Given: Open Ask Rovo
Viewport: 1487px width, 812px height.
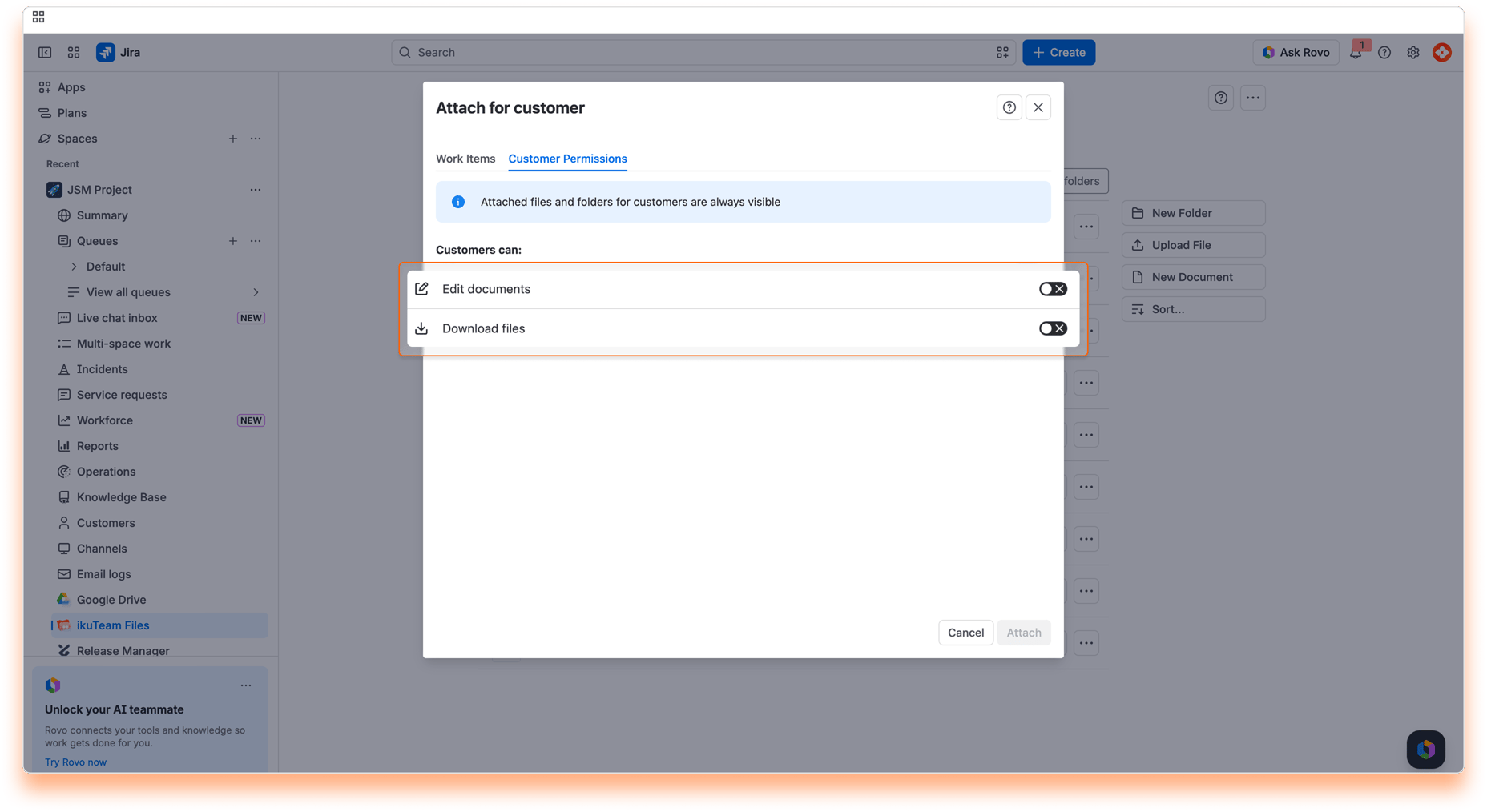Looking at the screenshot, I should [1295, 52].
